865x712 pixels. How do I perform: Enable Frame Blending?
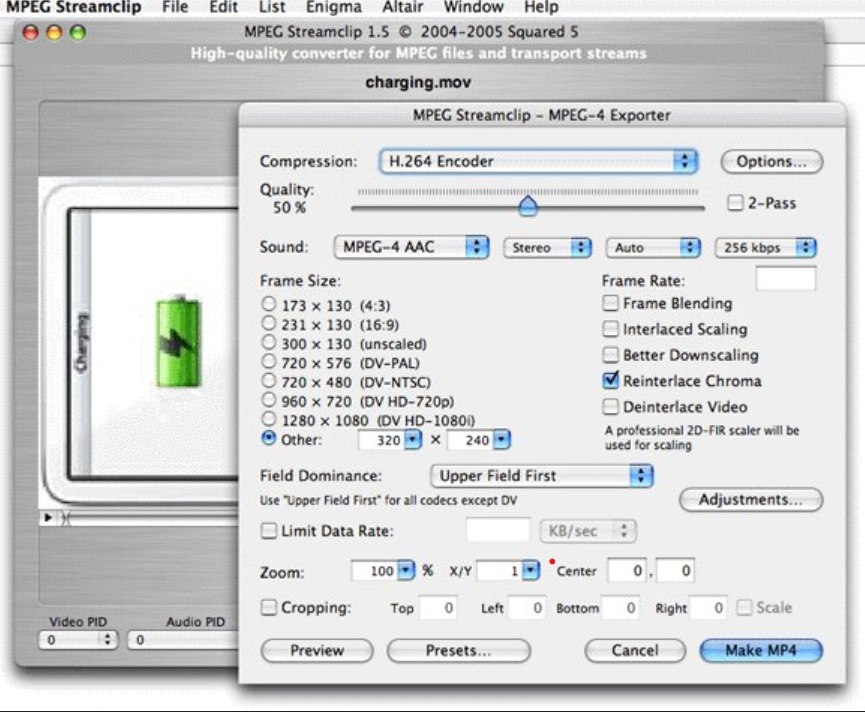pyautogui.click(x=610, y=303)
